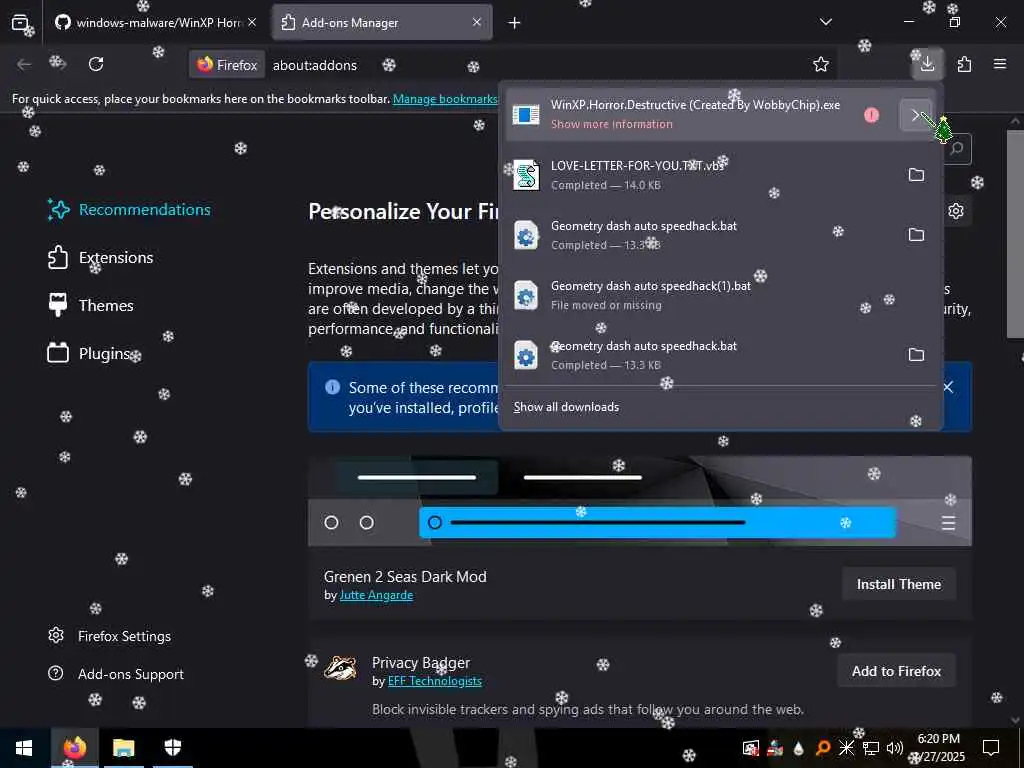The width and height of the screenshot is (1024, 768).
Task: Click Show all downloads
Action: pyautogui.click(x=566, y=407)
